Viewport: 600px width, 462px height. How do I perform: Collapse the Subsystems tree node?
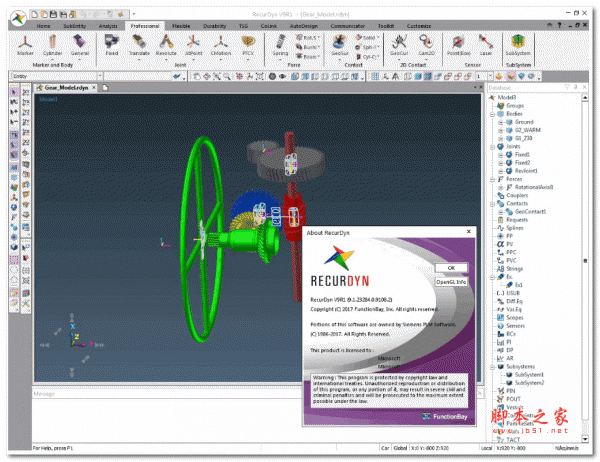(491, 366)
